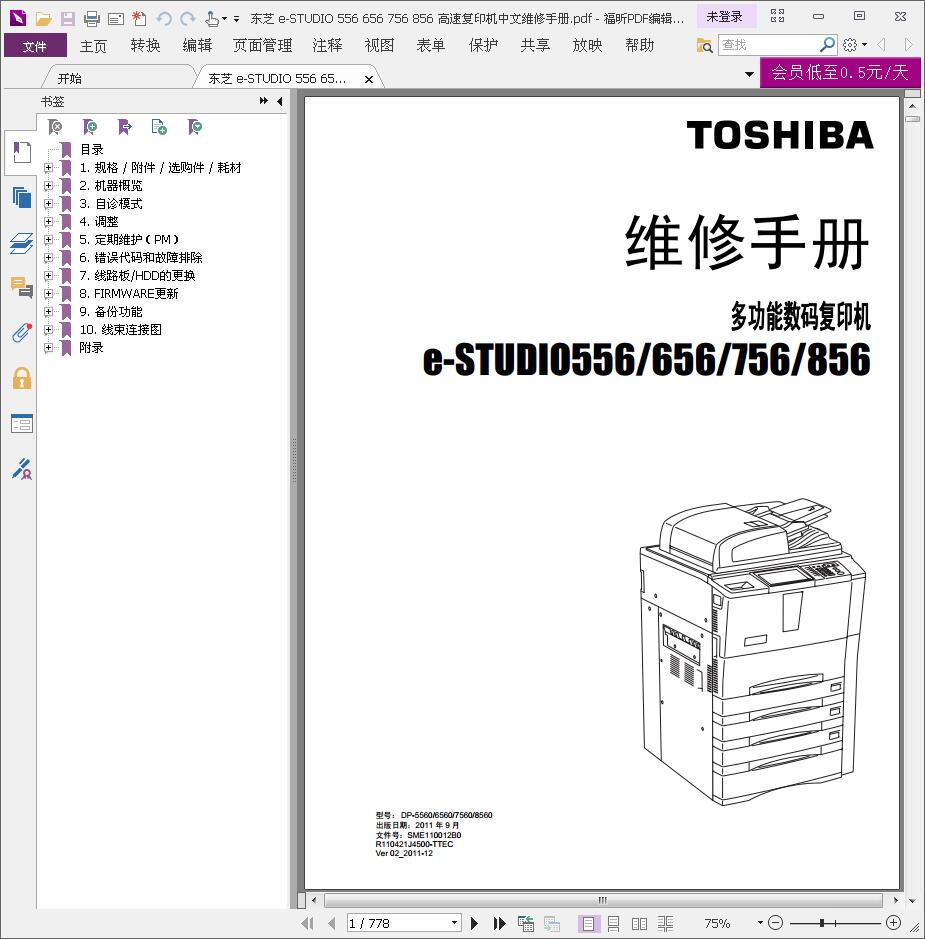This screenshot has height=939, width=925.
Task: Print the document via printer icon
Action: coord(92,19)
